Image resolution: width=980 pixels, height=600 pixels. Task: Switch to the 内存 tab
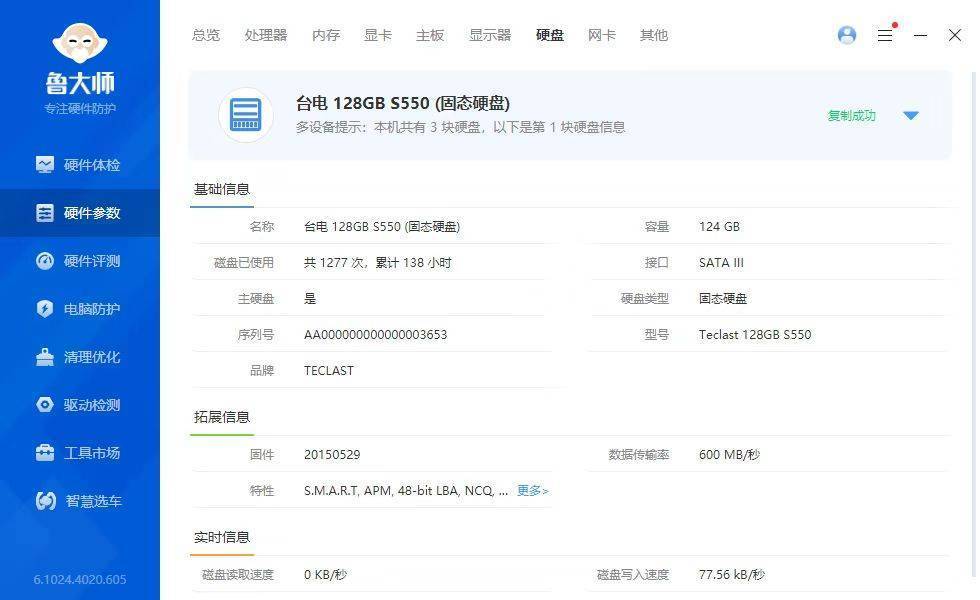pyautogui.click(x=326, y=35)
